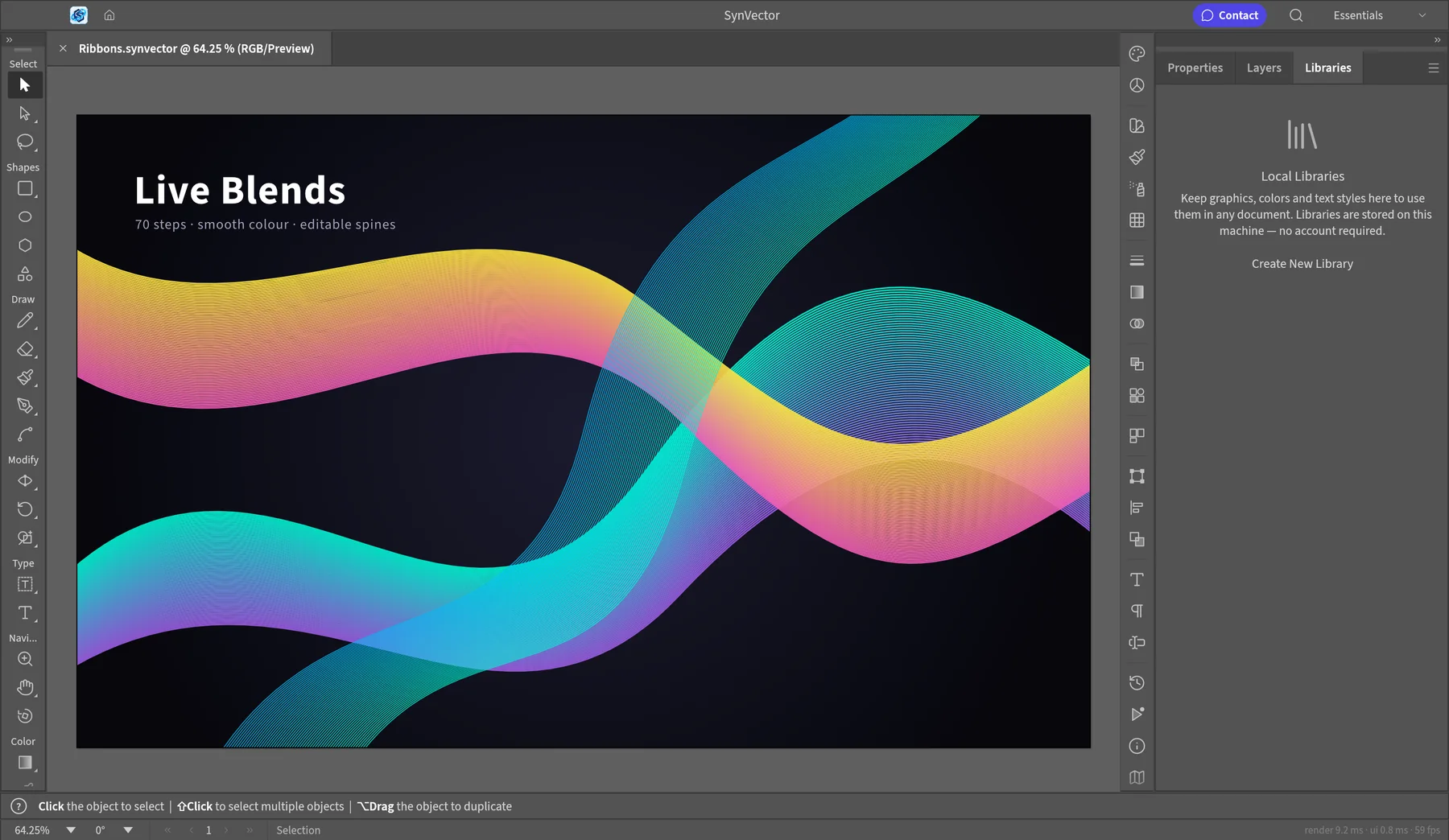This screenshot has width=1449, height=840.
Task: Switch to the Properties tab
Action: coord(1195,68)
